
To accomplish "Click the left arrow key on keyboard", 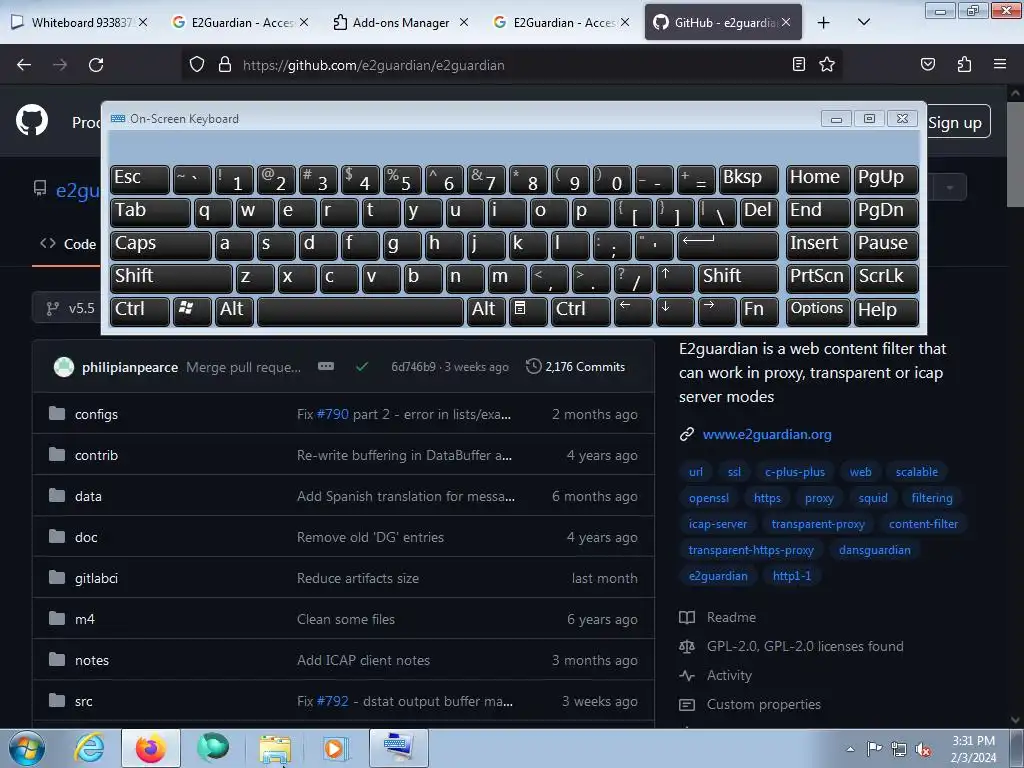I will click(x=632, y=311).
